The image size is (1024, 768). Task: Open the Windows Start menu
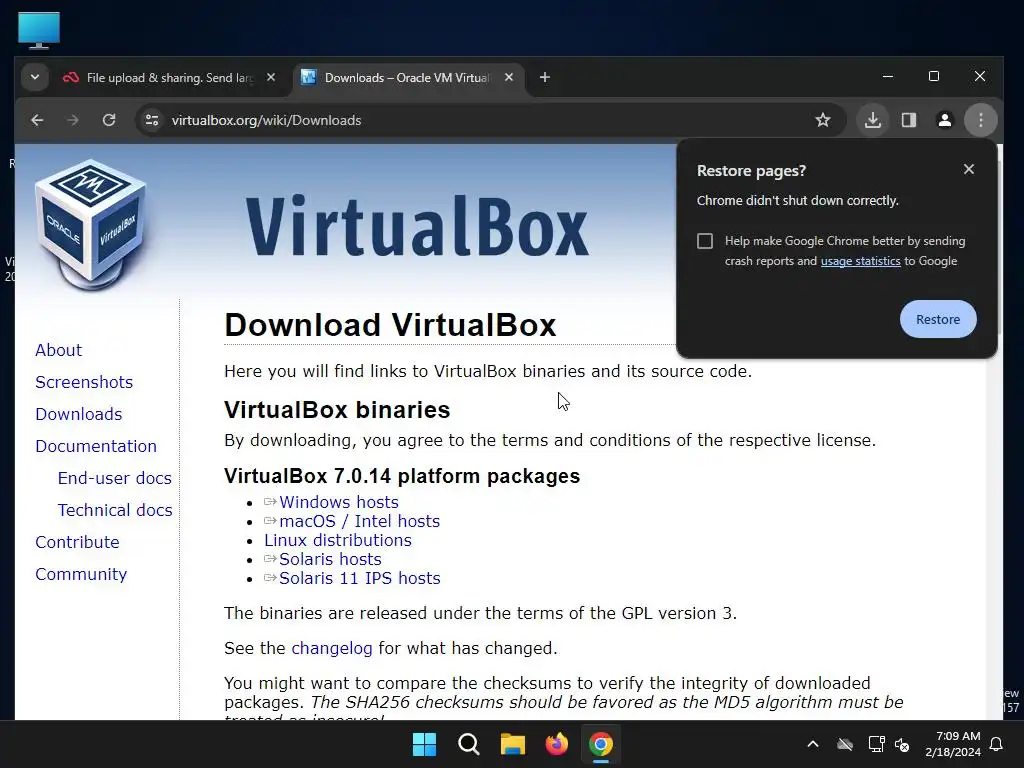click(424, 744)
